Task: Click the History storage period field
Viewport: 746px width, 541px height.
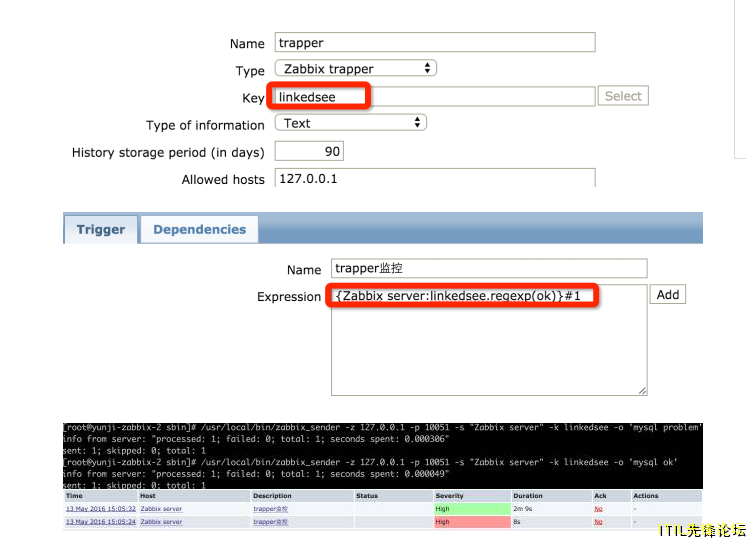Action: tap(309, 151)
